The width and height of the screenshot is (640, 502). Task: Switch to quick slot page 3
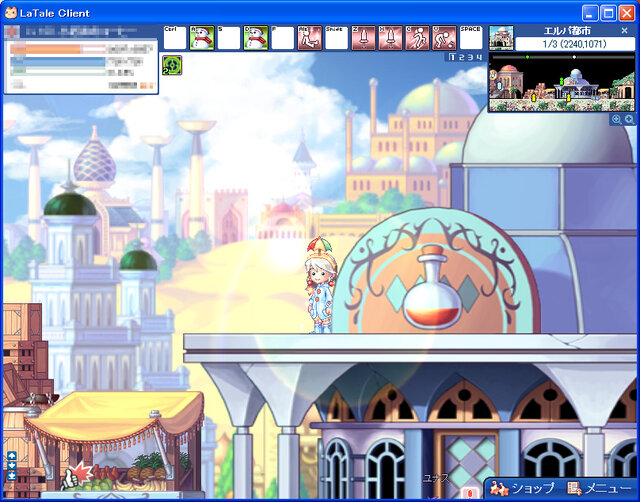click(x=470, y=57)
